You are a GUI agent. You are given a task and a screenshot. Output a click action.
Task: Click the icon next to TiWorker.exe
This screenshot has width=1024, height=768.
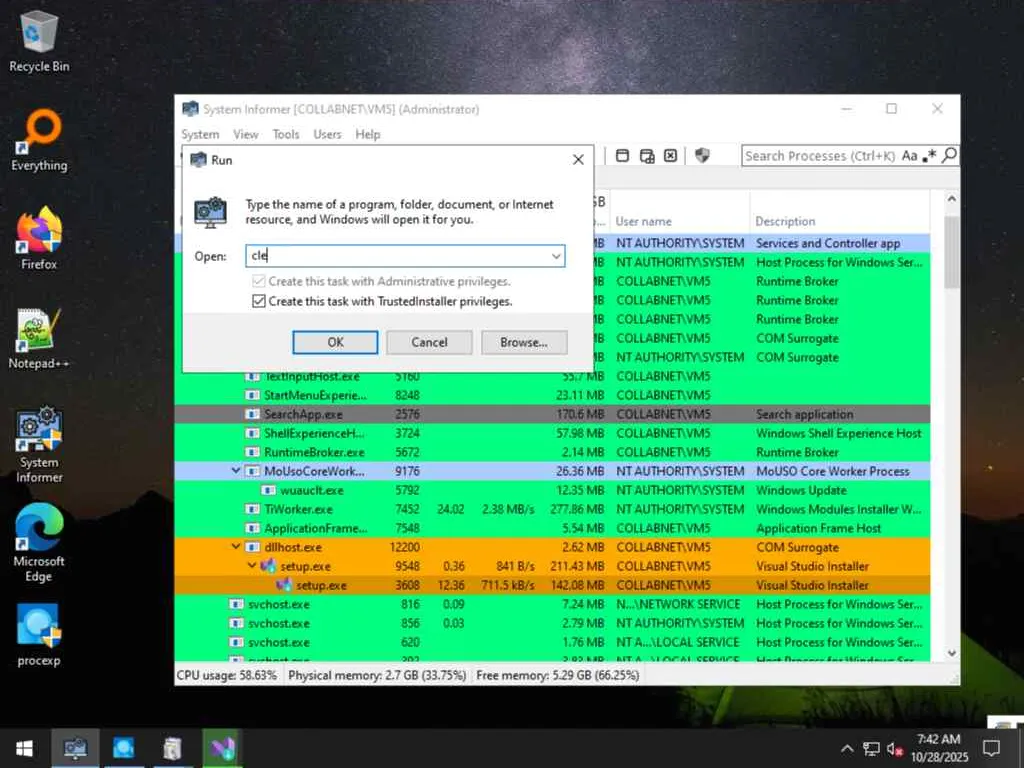pos(252,509)
